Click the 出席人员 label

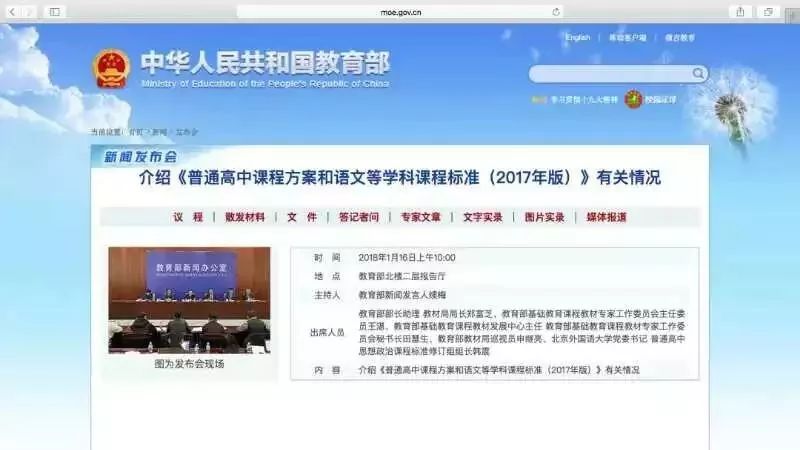(327, 333)
